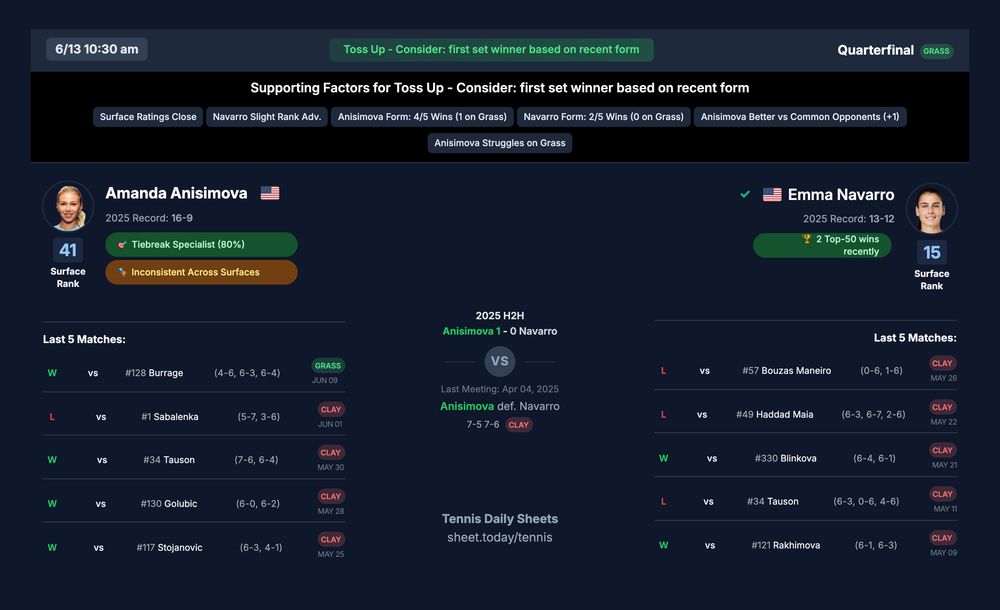Click the Toss Up recommendation banner

pos(491,50)
